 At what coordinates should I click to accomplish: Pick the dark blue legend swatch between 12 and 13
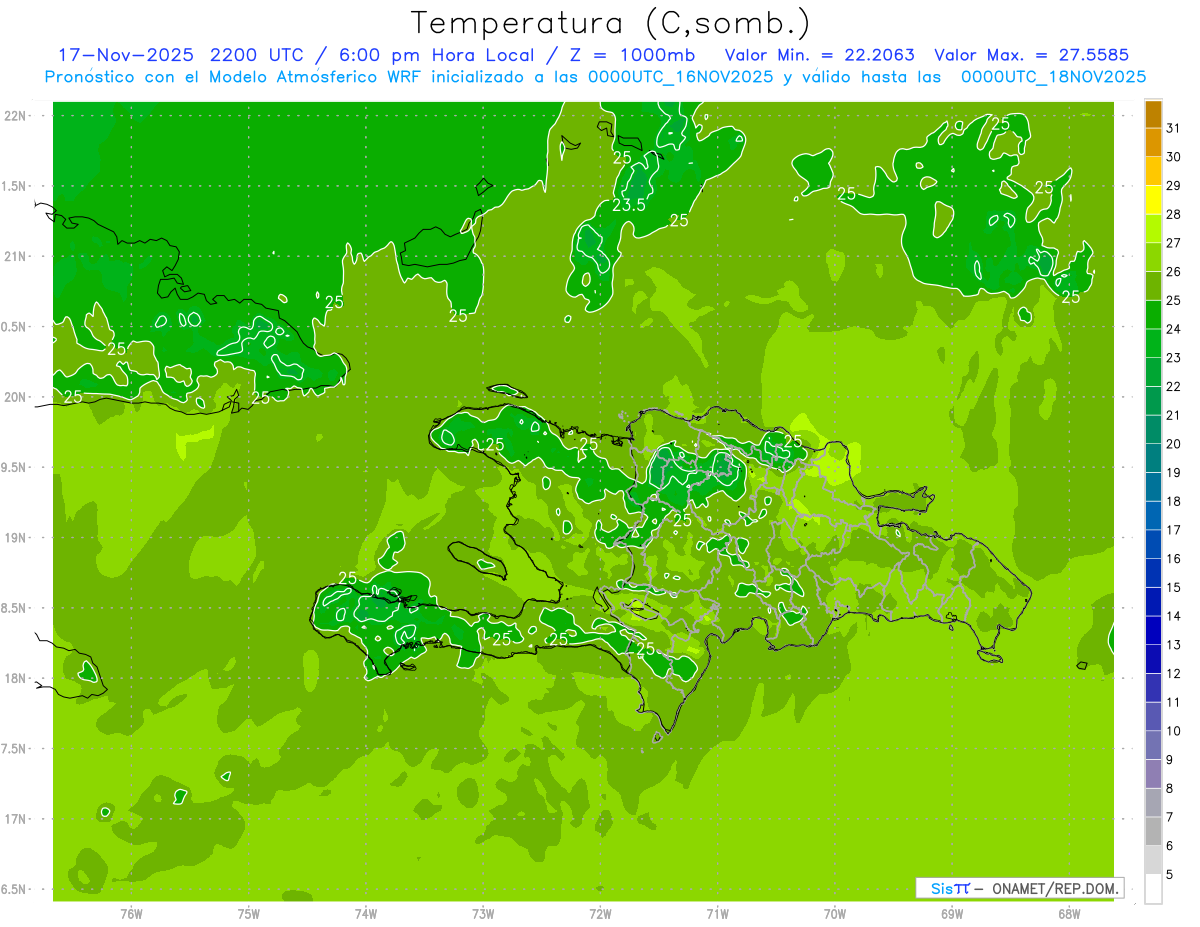[x=1153, y=659]
